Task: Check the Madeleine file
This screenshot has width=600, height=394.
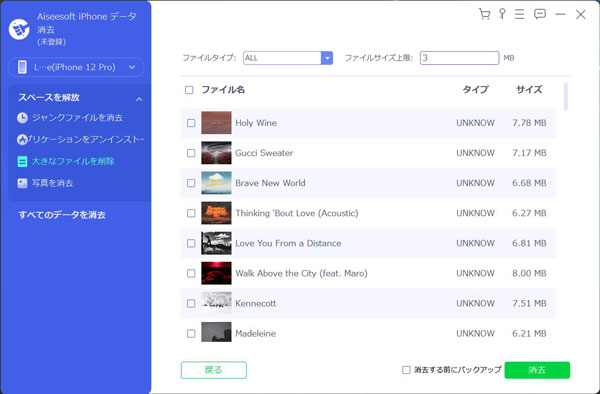Action: click(x=191, y=334)
